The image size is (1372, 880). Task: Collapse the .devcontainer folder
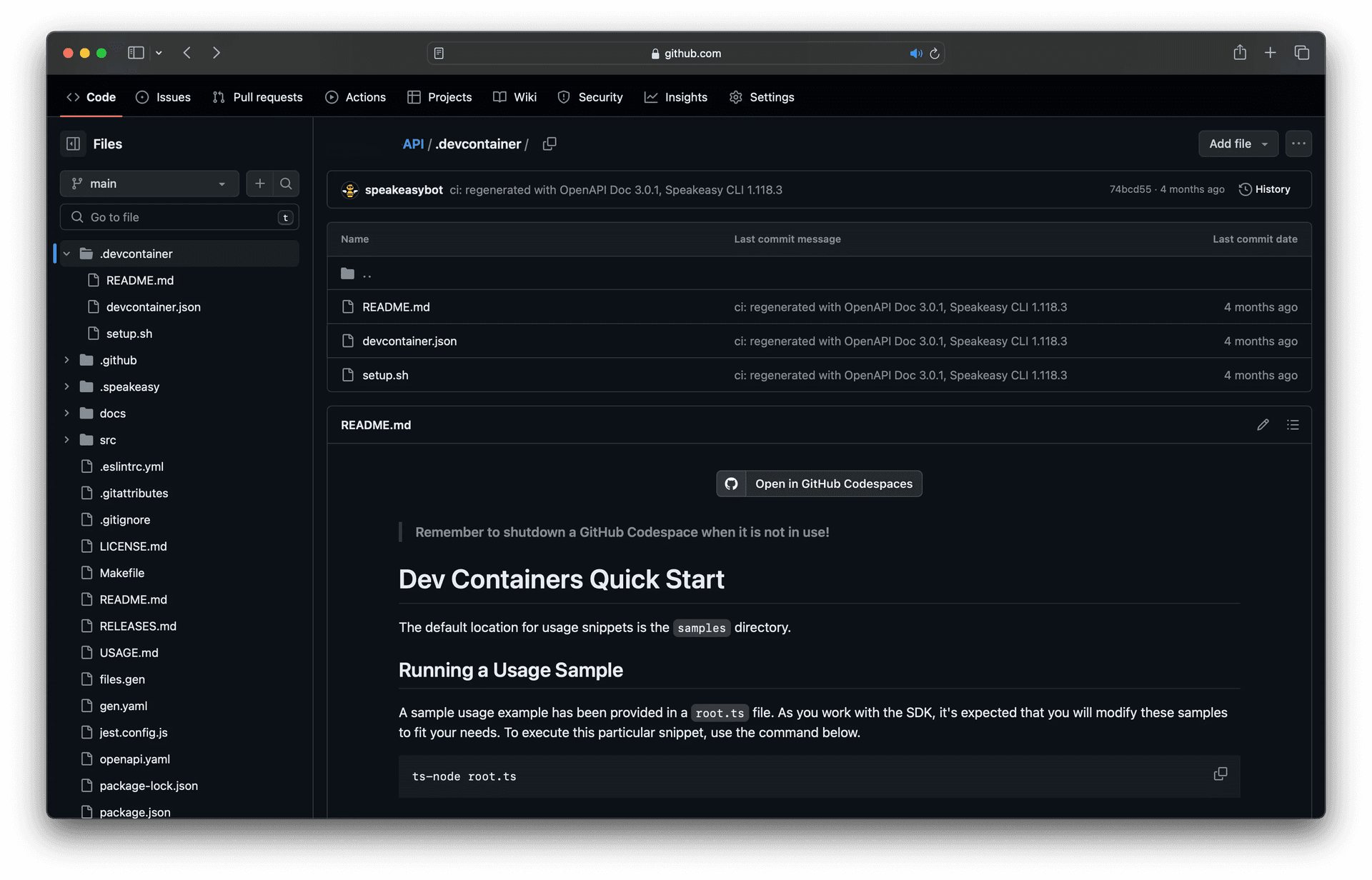point(66,253)
